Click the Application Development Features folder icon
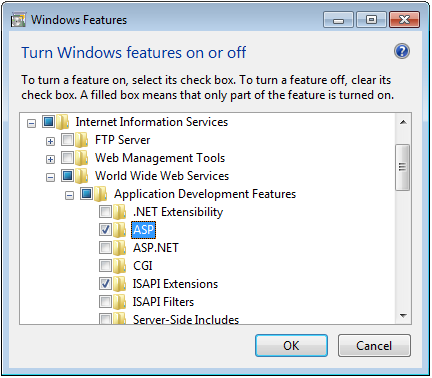The image size is (432, 378). 101,194
